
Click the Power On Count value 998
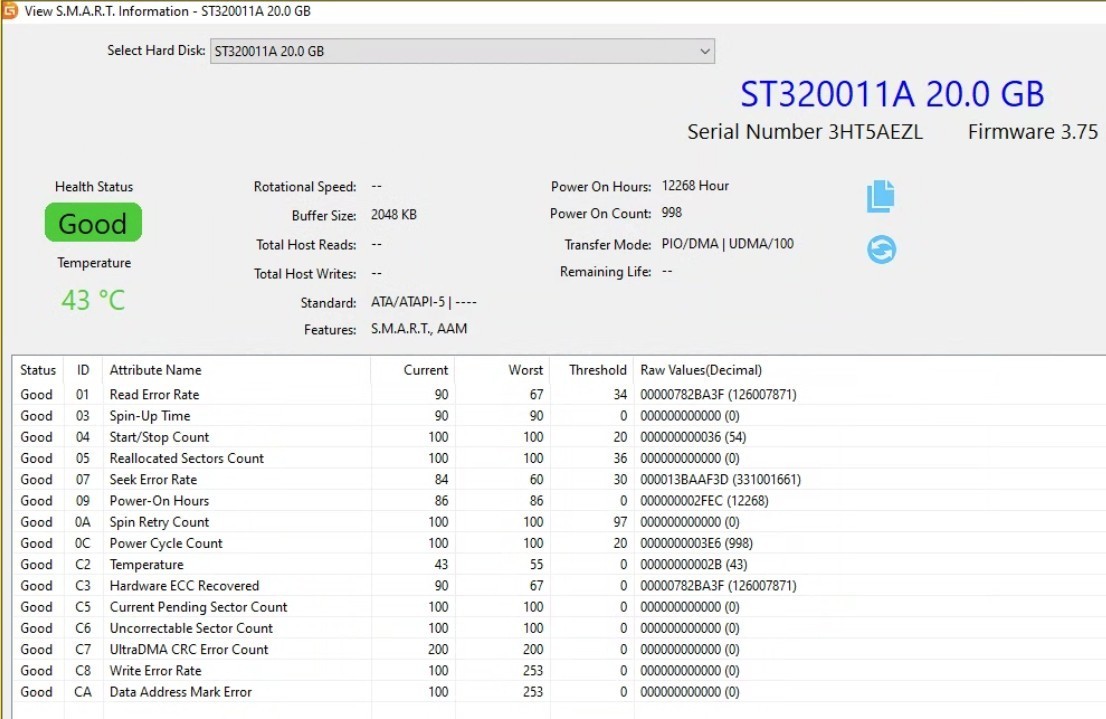pos(672,212)
